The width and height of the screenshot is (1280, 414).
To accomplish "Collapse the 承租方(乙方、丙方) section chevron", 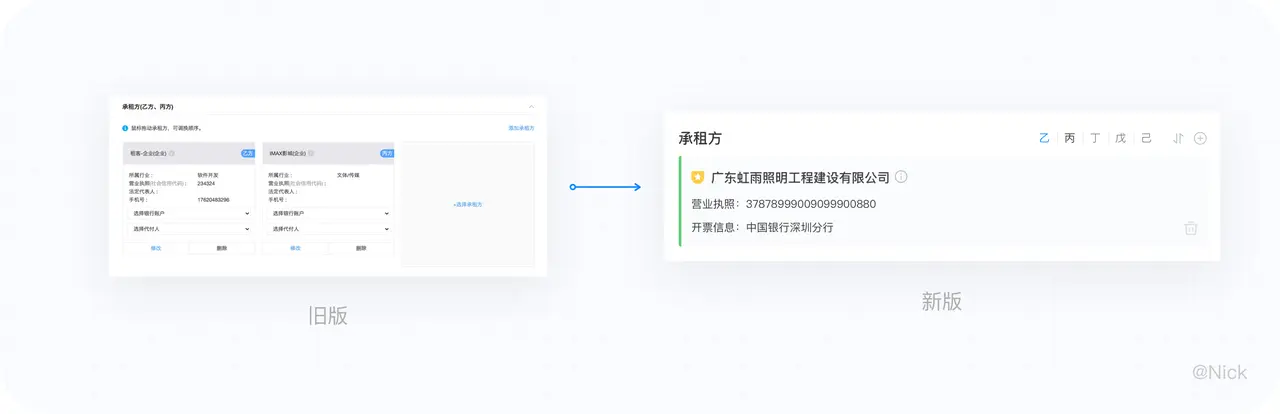I will (x=531, y=107).
